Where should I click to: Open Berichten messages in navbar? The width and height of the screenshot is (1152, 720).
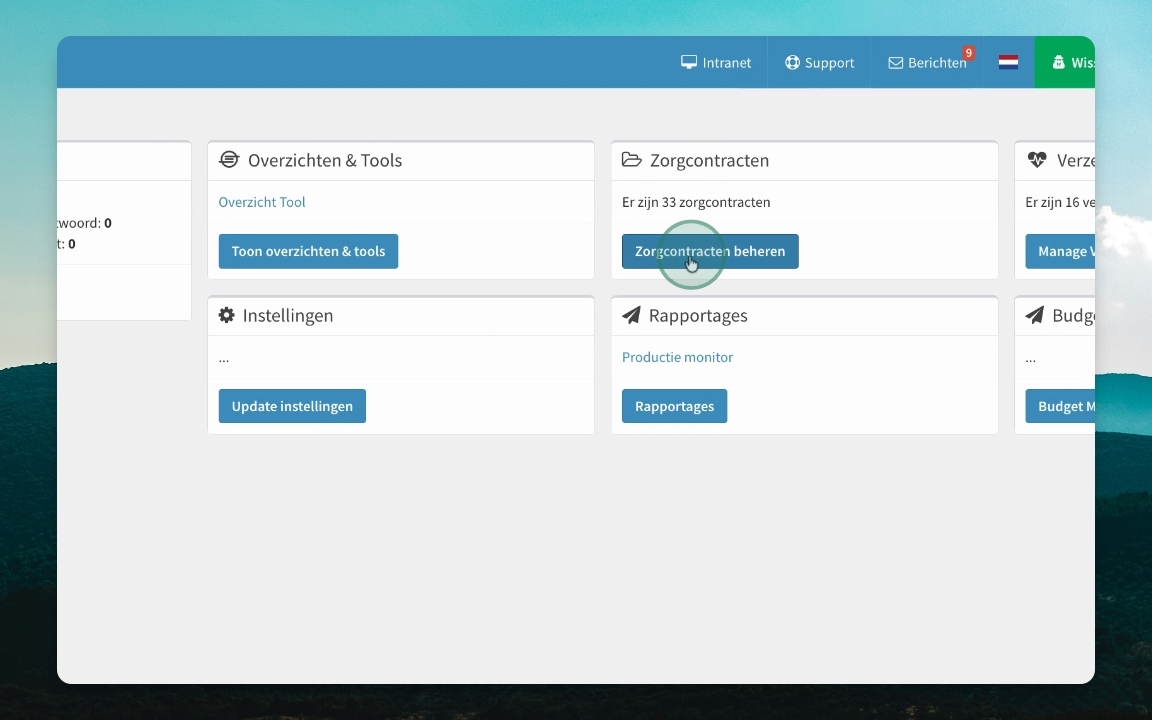[927, 62]
